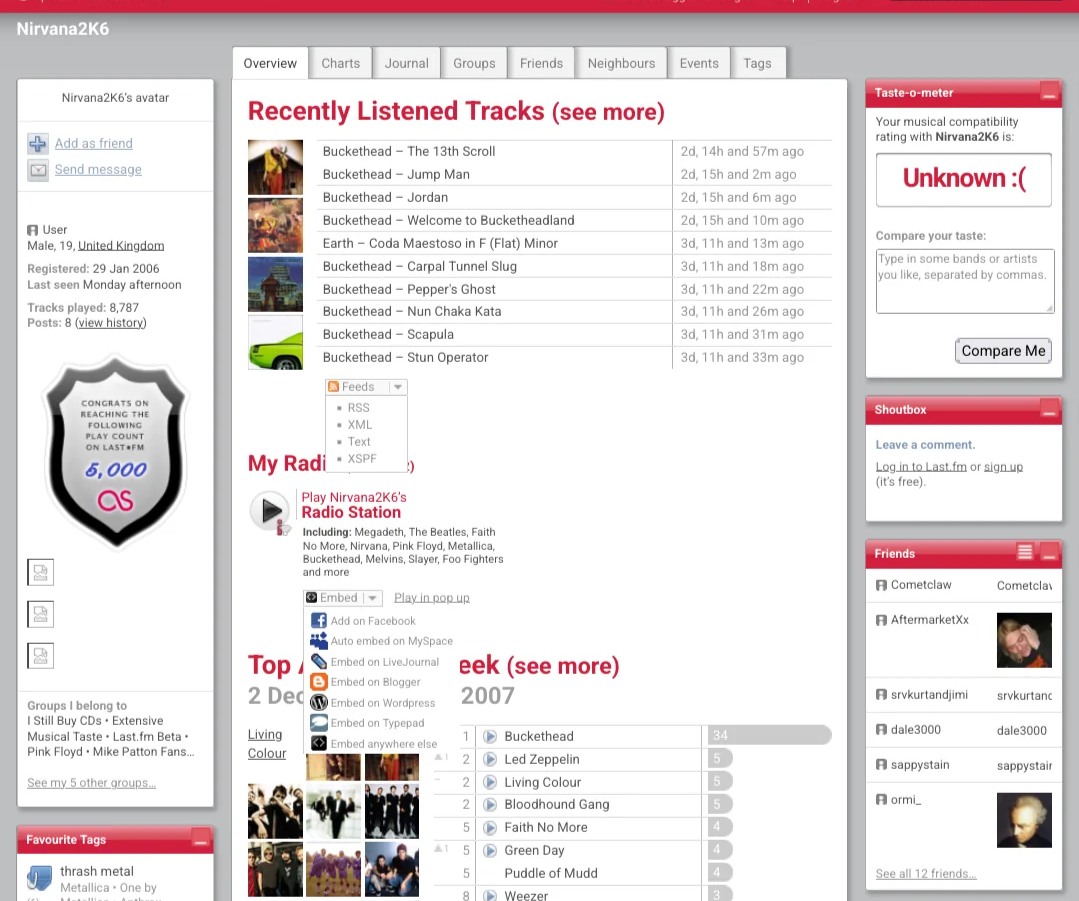Switch to the Charts tab
This screenshot has width=1079, height=901.
[340, 63]
